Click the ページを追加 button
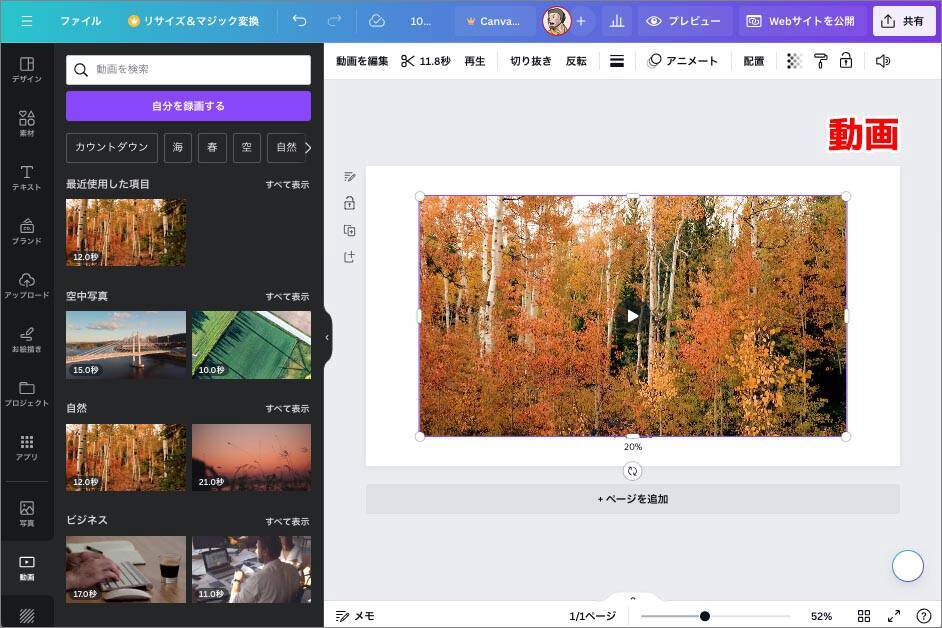The height and width of the screenshot is (628, 942). point(632,499)
